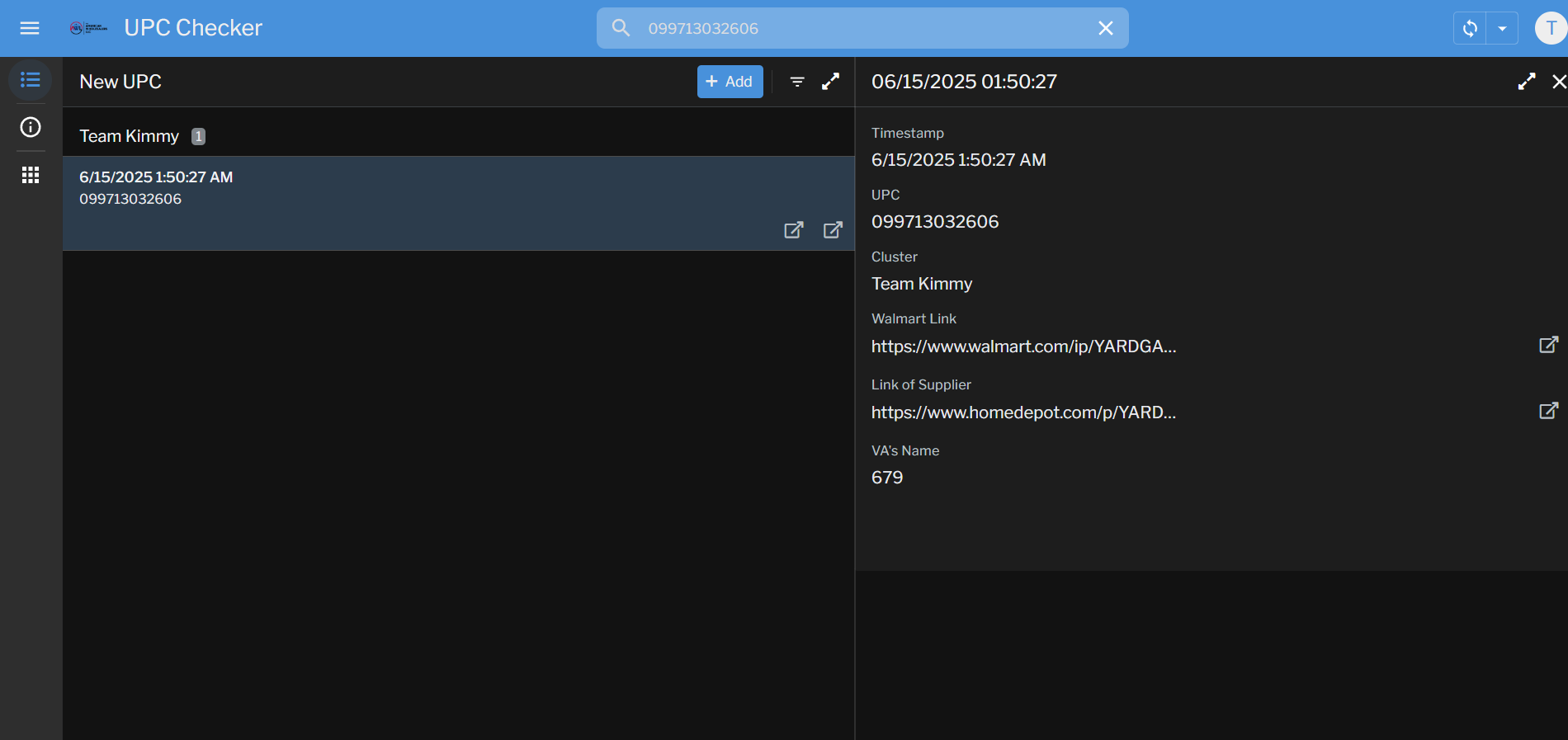This screenshot has width=1568, height=740.
Task: Click the Add button
Action: pyautogui.click(x=730, y=82)
